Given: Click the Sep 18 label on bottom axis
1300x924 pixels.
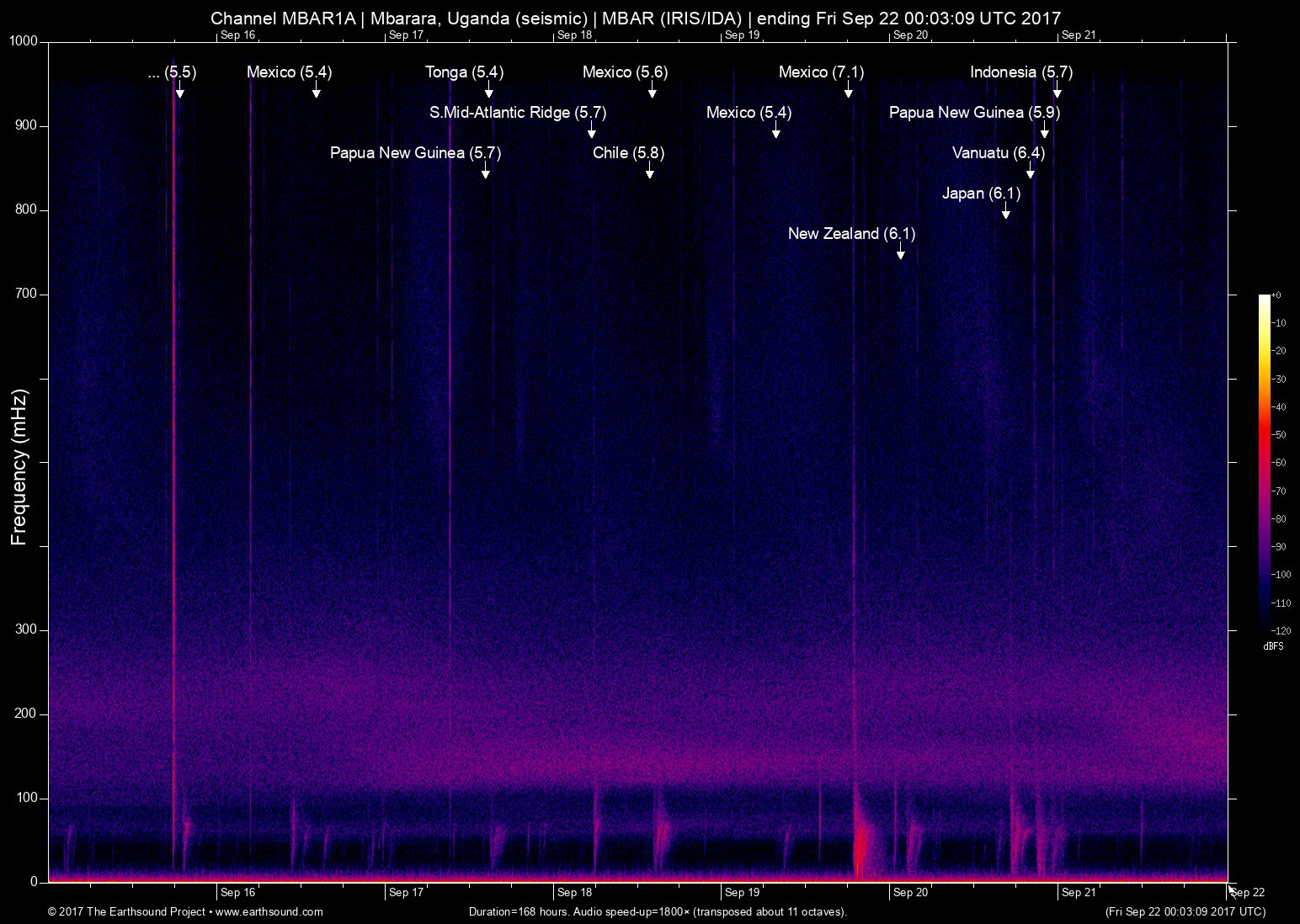Looking at the screenshot, I should click(574, 893).
